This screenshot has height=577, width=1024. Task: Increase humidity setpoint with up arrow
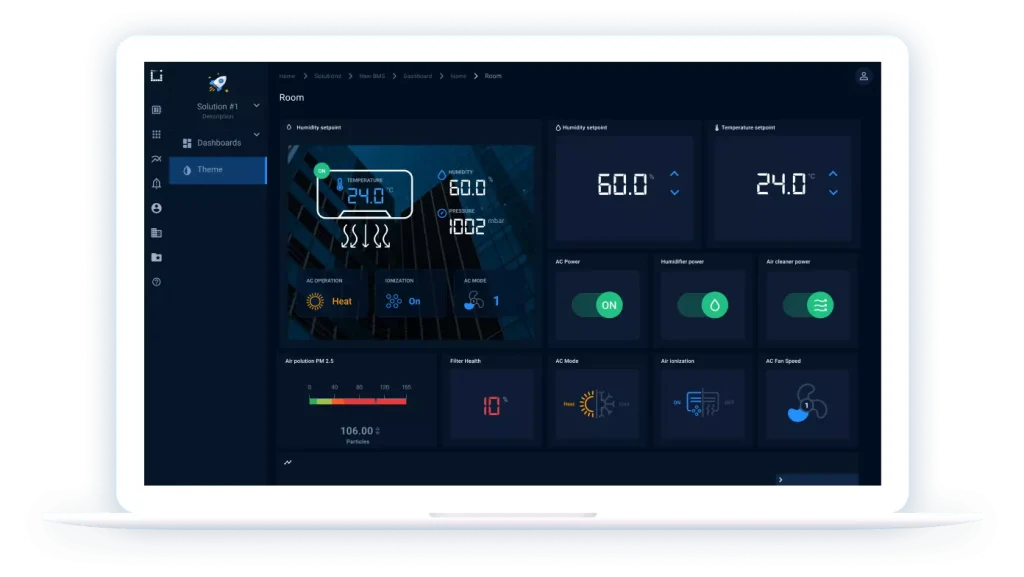click(x=675, y=174)
